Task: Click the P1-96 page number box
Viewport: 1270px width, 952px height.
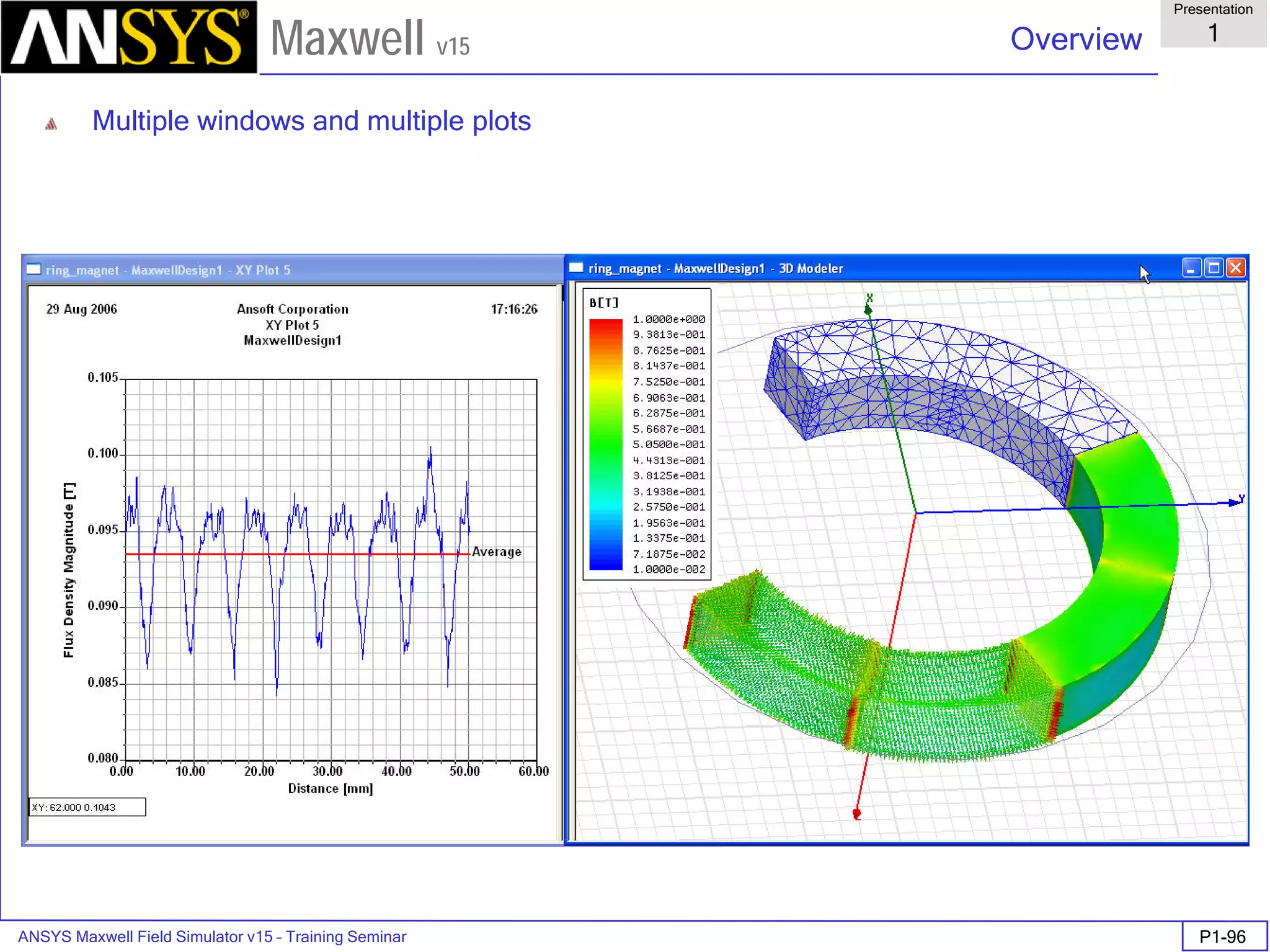Action: coord(1224,936)
